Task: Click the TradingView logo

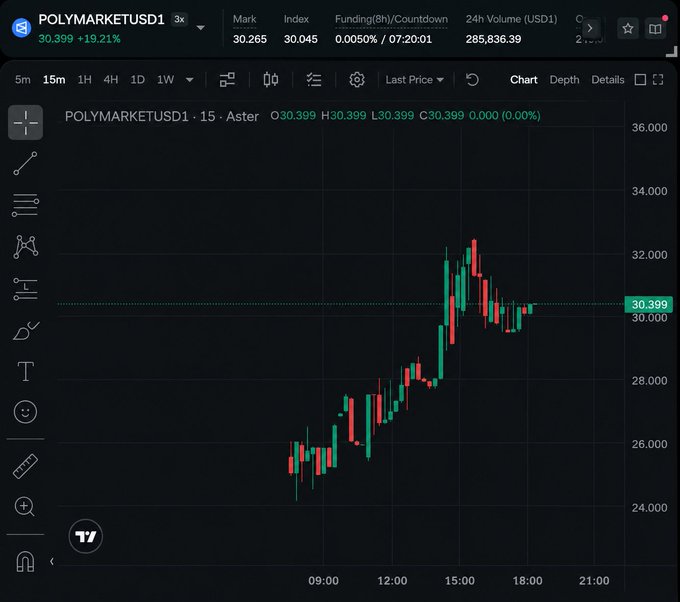Action: coord(85,537)
